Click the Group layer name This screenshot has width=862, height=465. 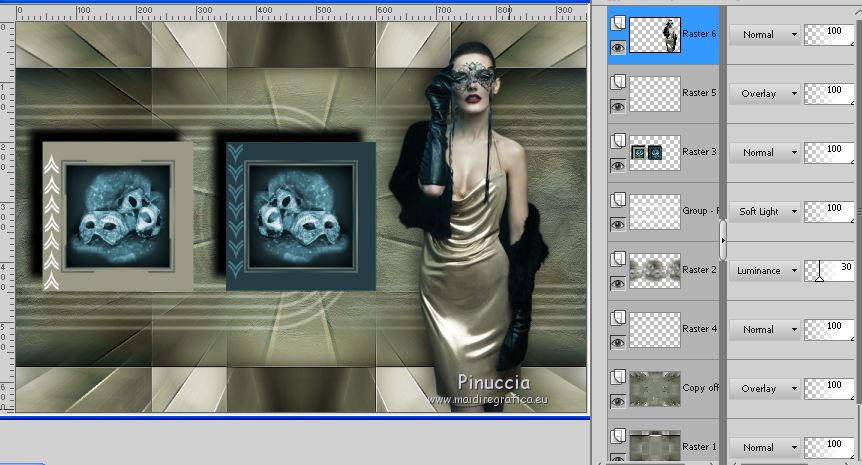[700, 211]
